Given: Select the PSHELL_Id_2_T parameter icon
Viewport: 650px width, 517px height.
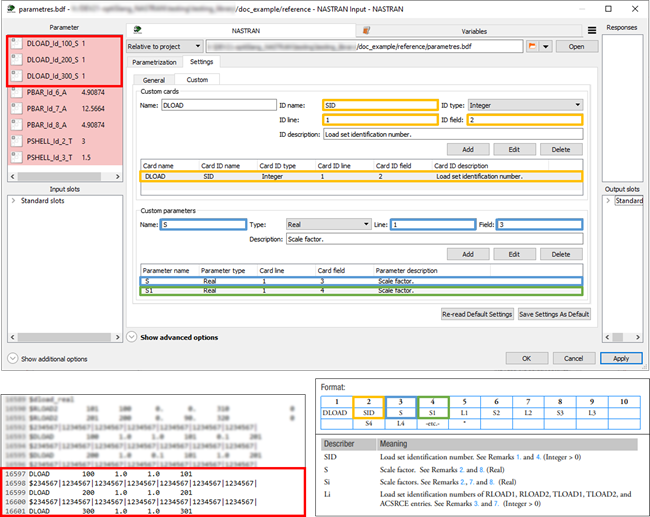Looking at the screenshot, I should click(x=16, y=141).
